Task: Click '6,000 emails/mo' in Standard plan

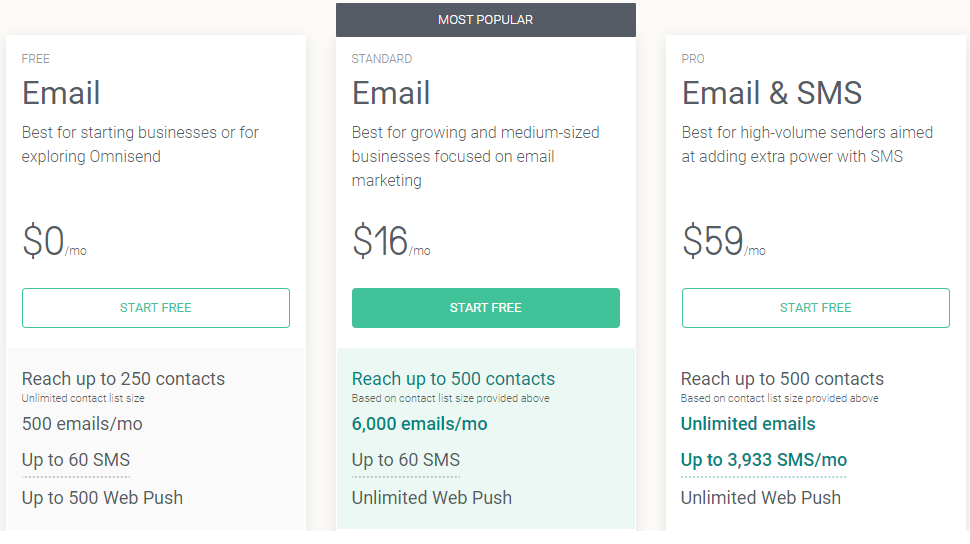Action: (419, 424)
